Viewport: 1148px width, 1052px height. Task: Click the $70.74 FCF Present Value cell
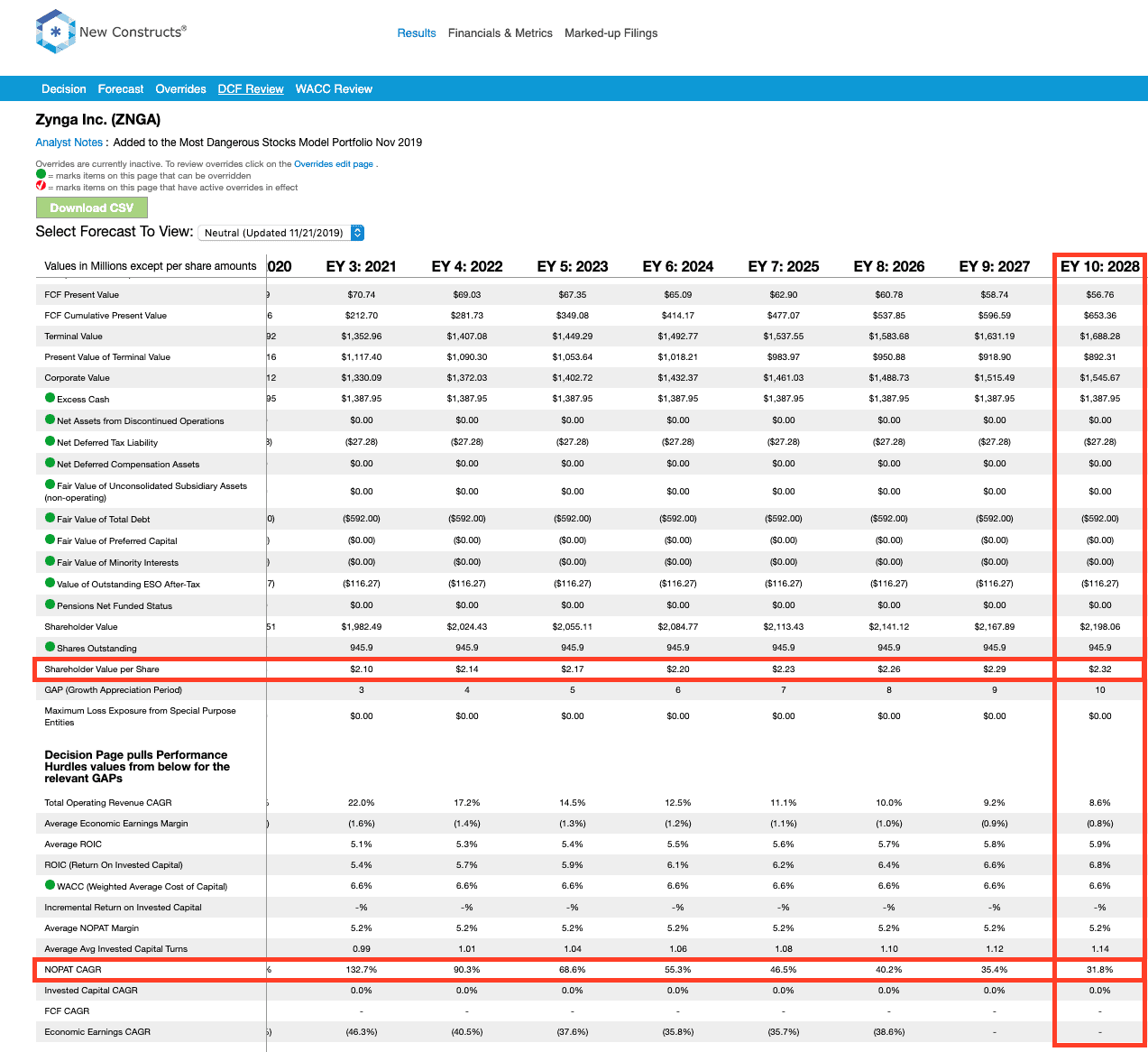click(362, 295)
